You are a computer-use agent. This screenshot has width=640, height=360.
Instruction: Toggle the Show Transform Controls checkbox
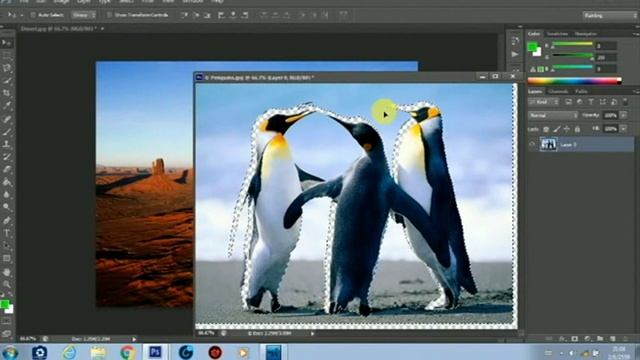109,15
